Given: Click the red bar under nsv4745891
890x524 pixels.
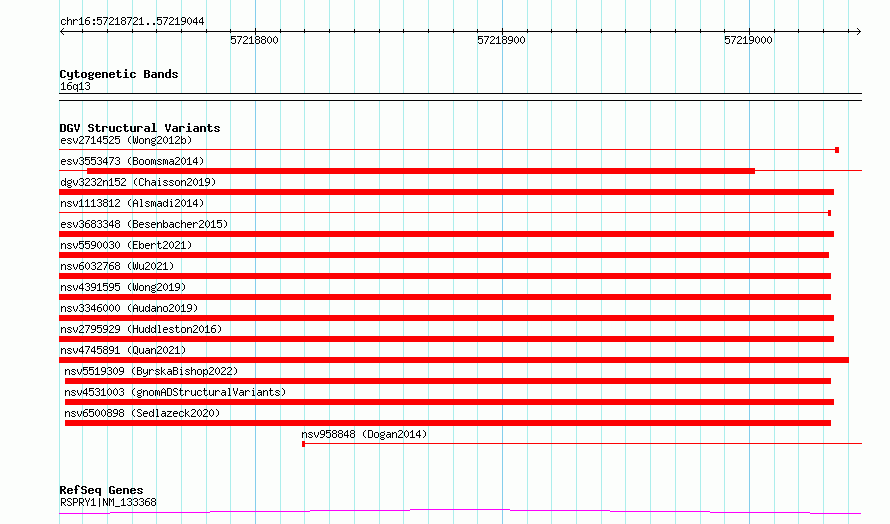Looking at the screenshot, I should coord(454,360).
